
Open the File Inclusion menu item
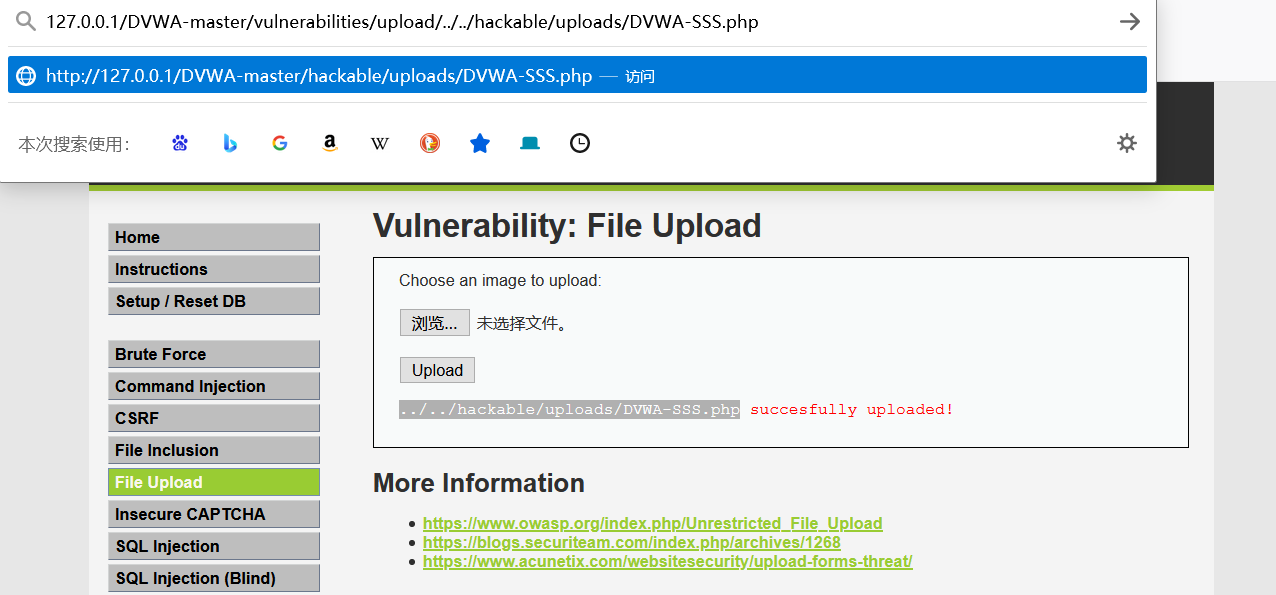point(214,450)
